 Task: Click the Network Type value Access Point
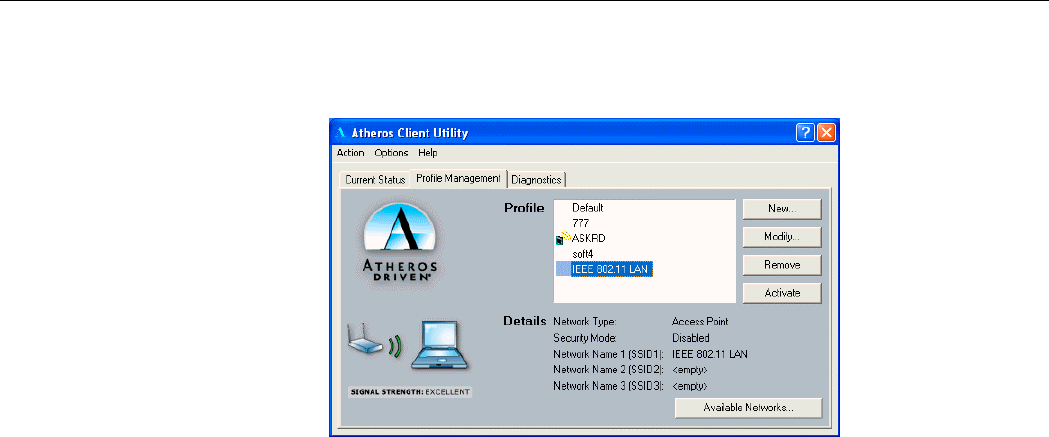(x=700, y=321)
